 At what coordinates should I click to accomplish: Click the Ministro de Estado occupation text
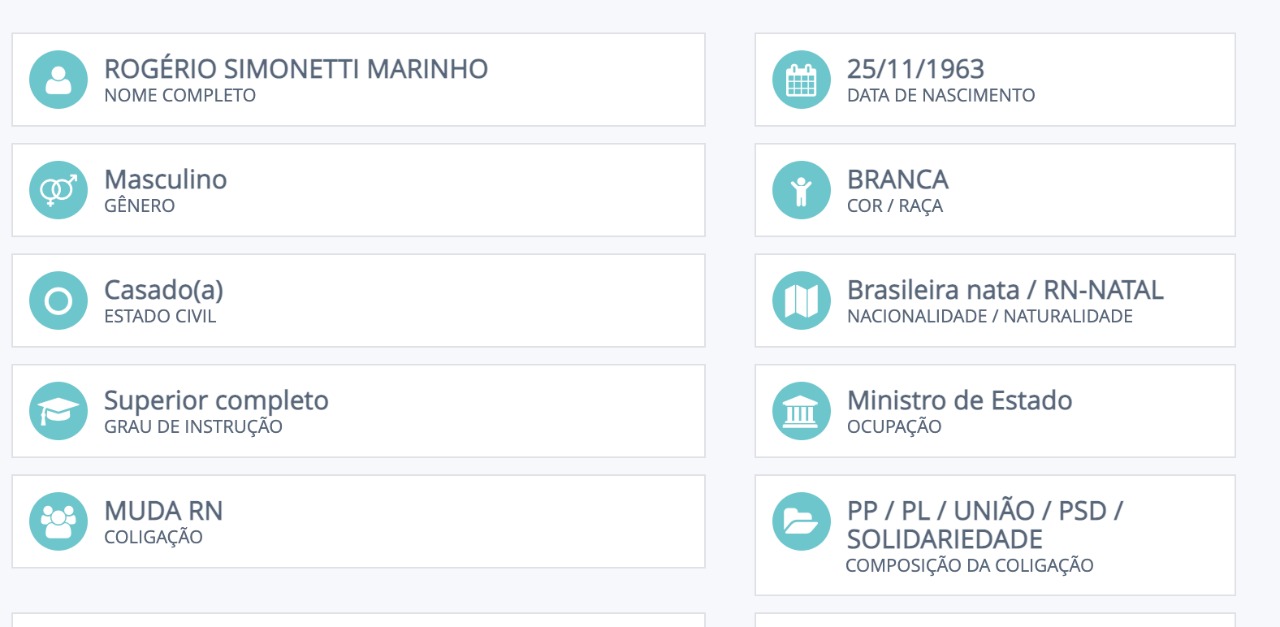click(x=959, y=401)
